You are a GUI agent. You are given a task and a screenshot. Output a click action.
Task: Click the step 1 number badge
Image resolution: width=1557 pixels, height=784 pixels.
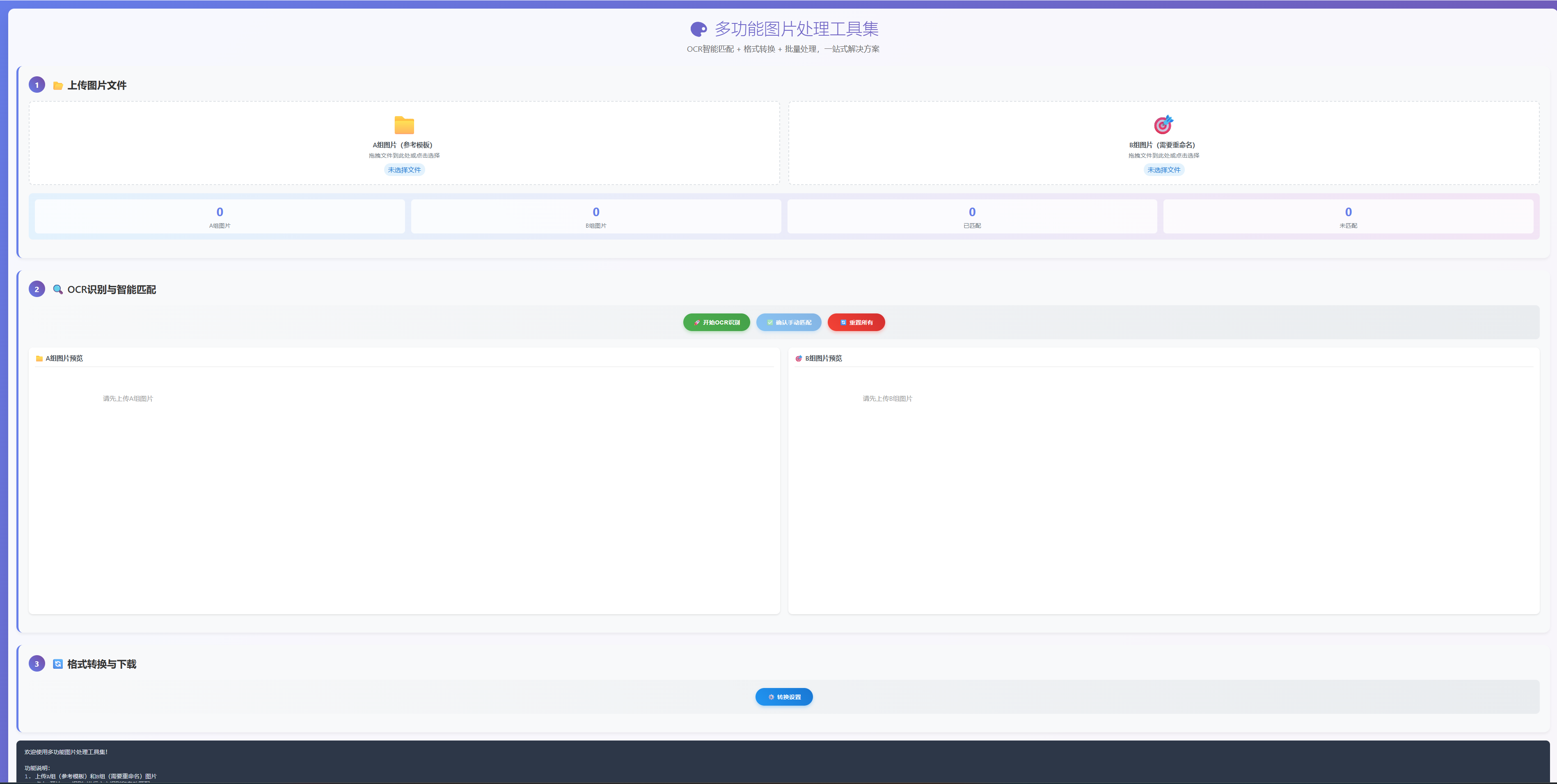[37, 85]
